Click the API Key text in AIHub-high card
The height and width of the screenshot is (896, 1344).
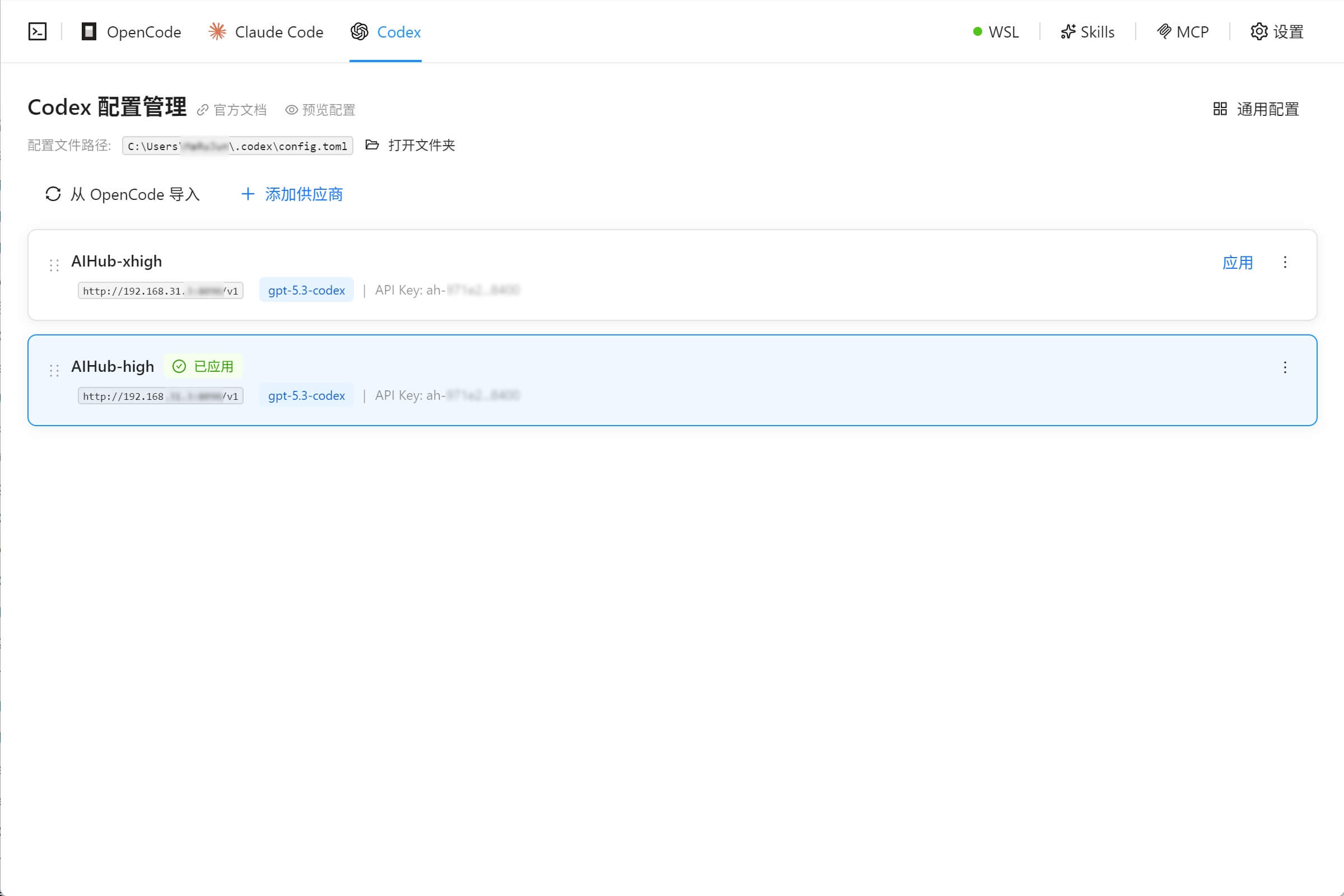(447, 395)
